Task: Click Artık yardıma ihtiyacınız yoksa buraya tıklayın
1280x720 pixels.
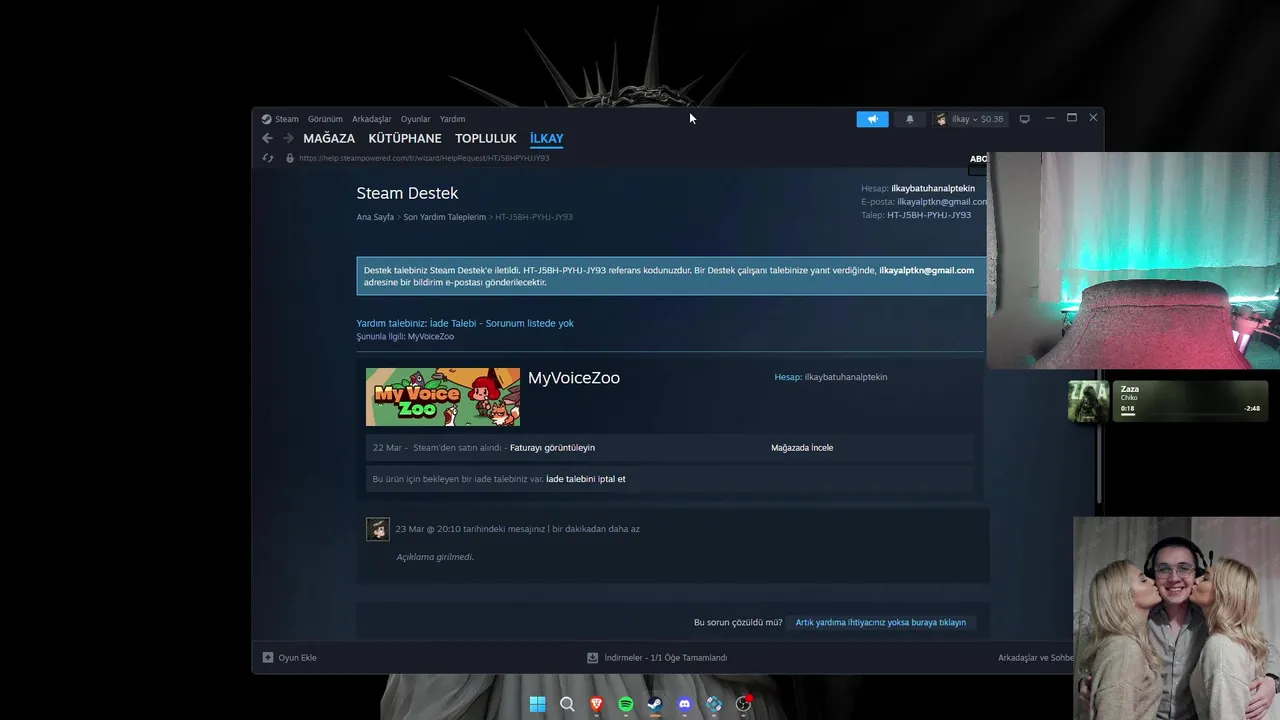Action: [881, 622]
